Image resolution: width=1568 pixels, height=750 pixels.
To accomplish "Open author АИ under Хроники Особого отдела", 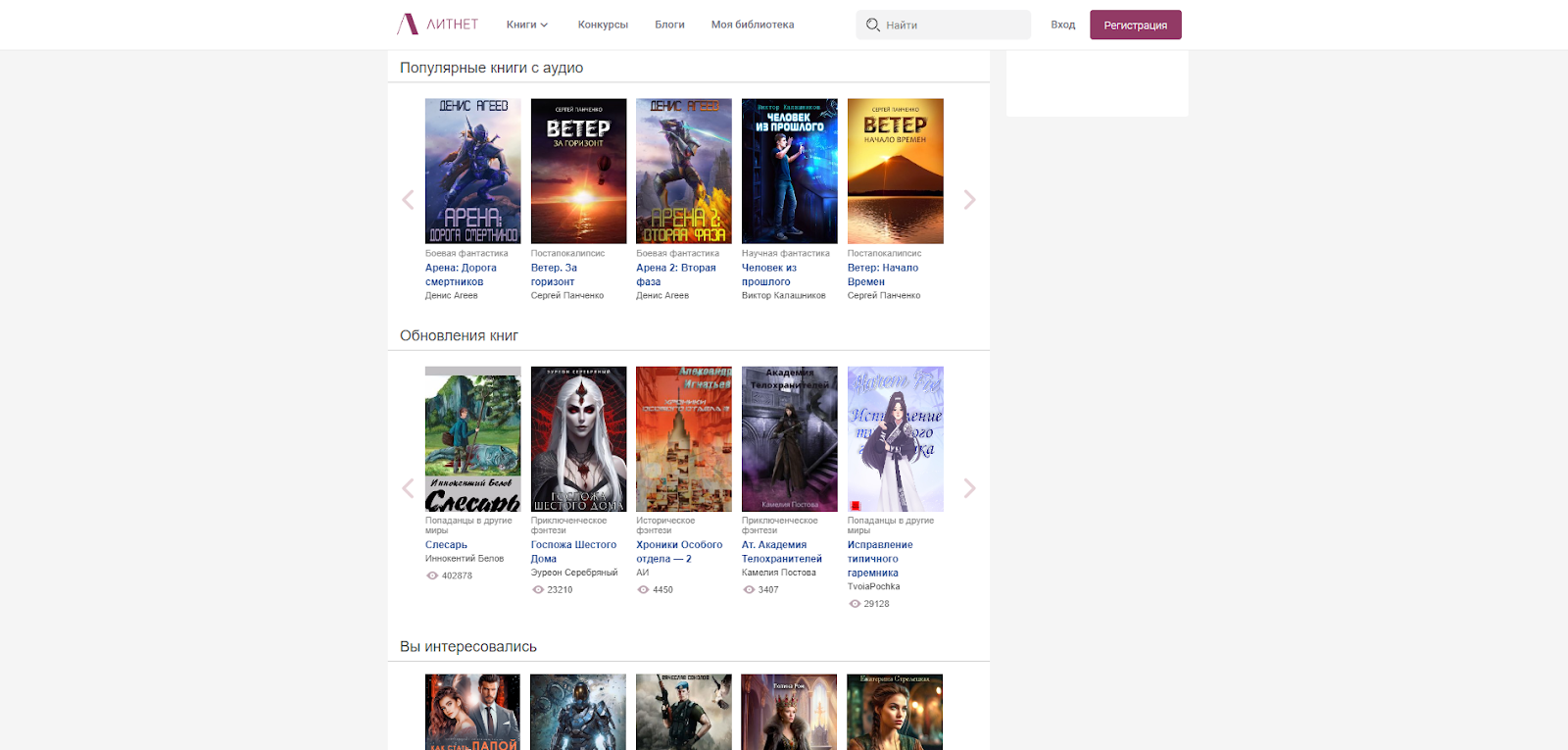I will (643, 573).
